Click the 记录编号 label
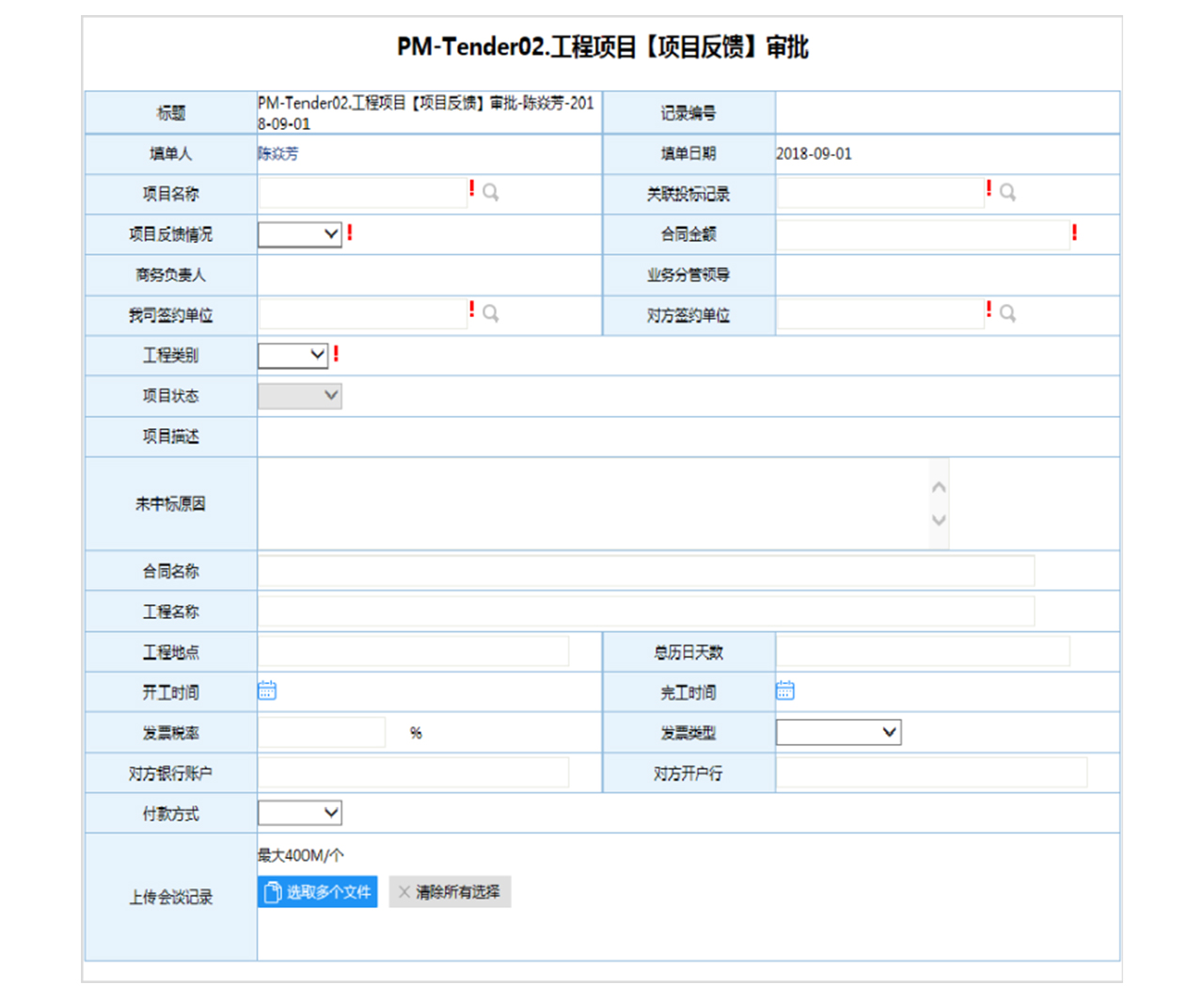 (689, 113)
